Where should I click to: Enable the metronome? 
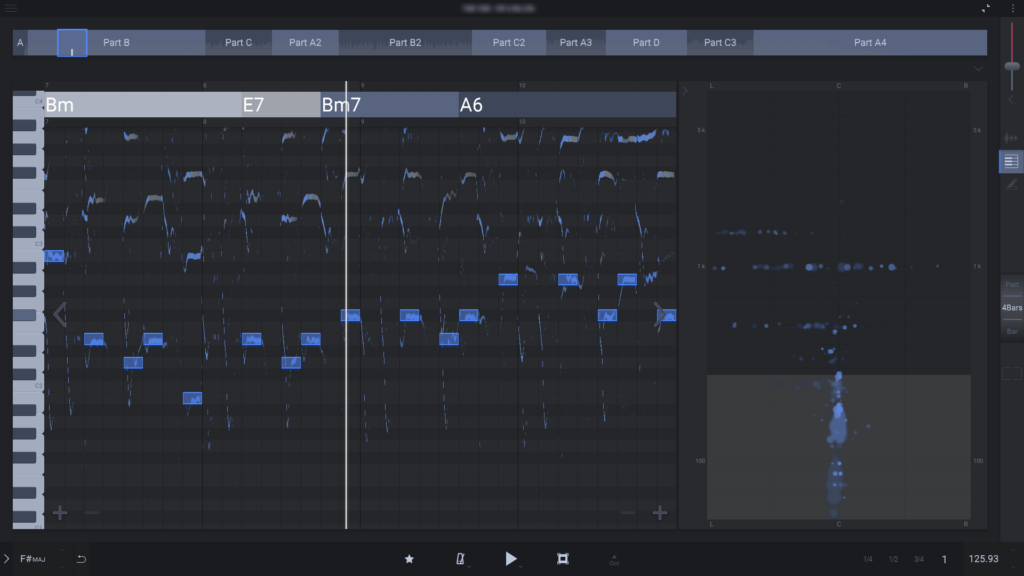coord(459,558)
